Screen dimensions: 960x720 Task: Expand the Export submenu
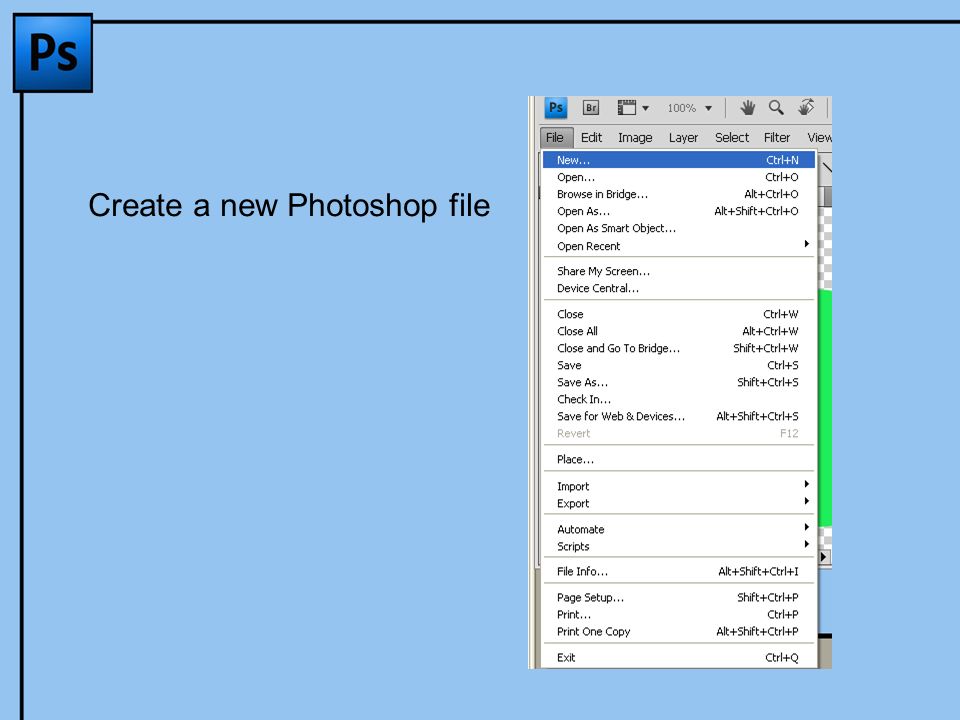click(678, 503)
